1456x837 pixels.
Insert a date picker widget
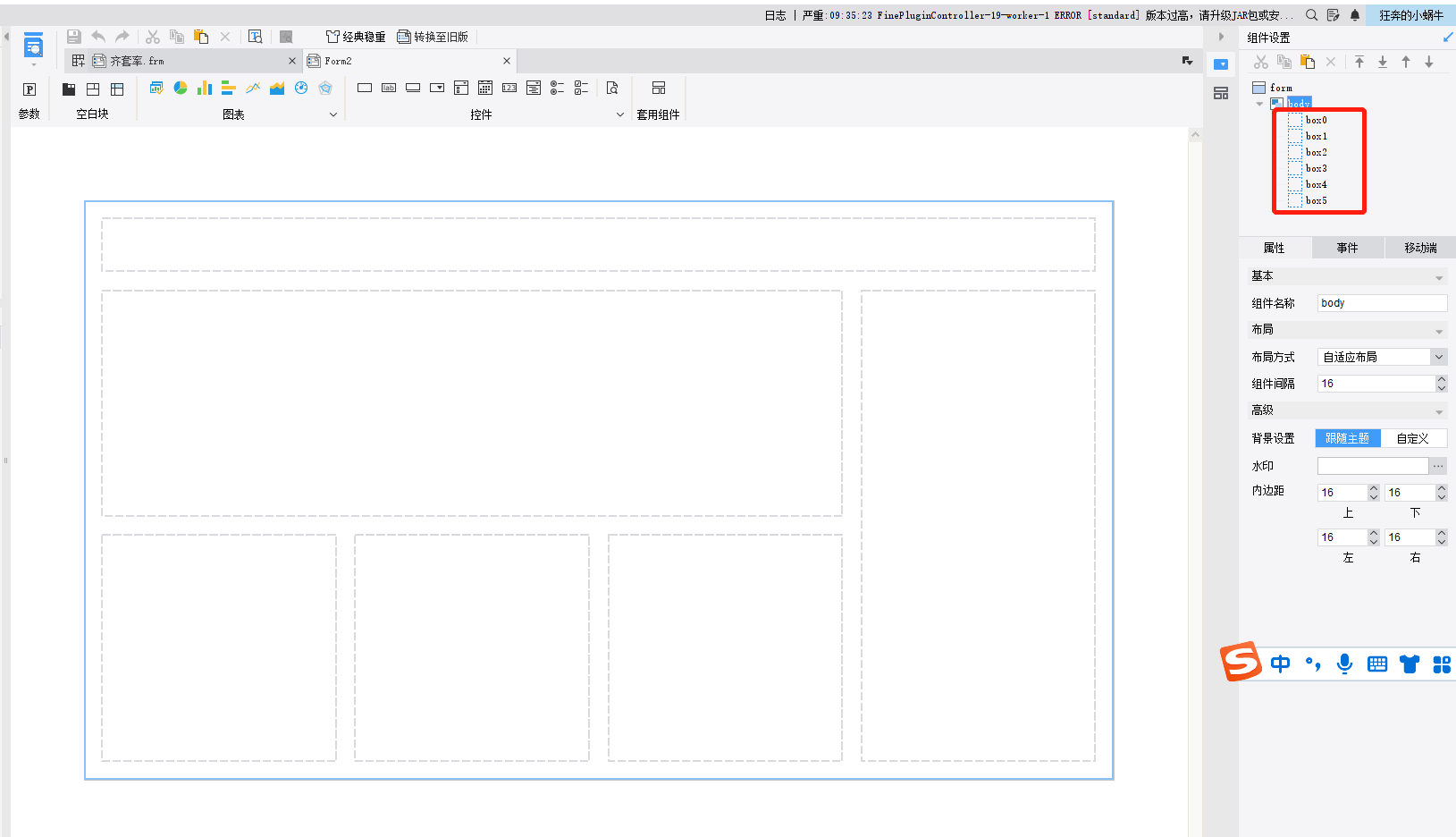(485, 88)
